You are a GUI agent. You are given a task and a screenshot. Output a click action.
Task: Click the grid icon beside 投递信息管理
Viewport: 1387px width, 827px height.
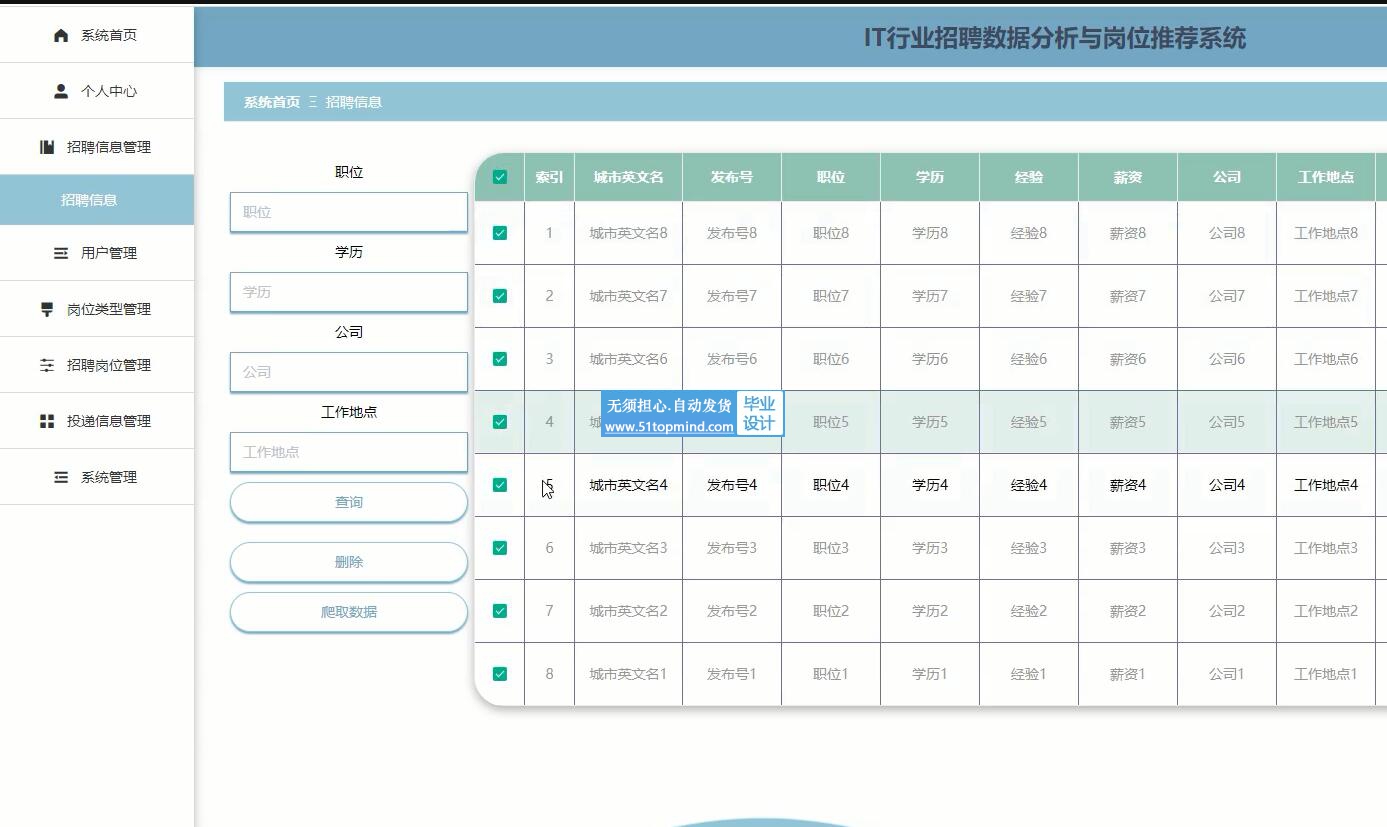(x=47, y=421)
